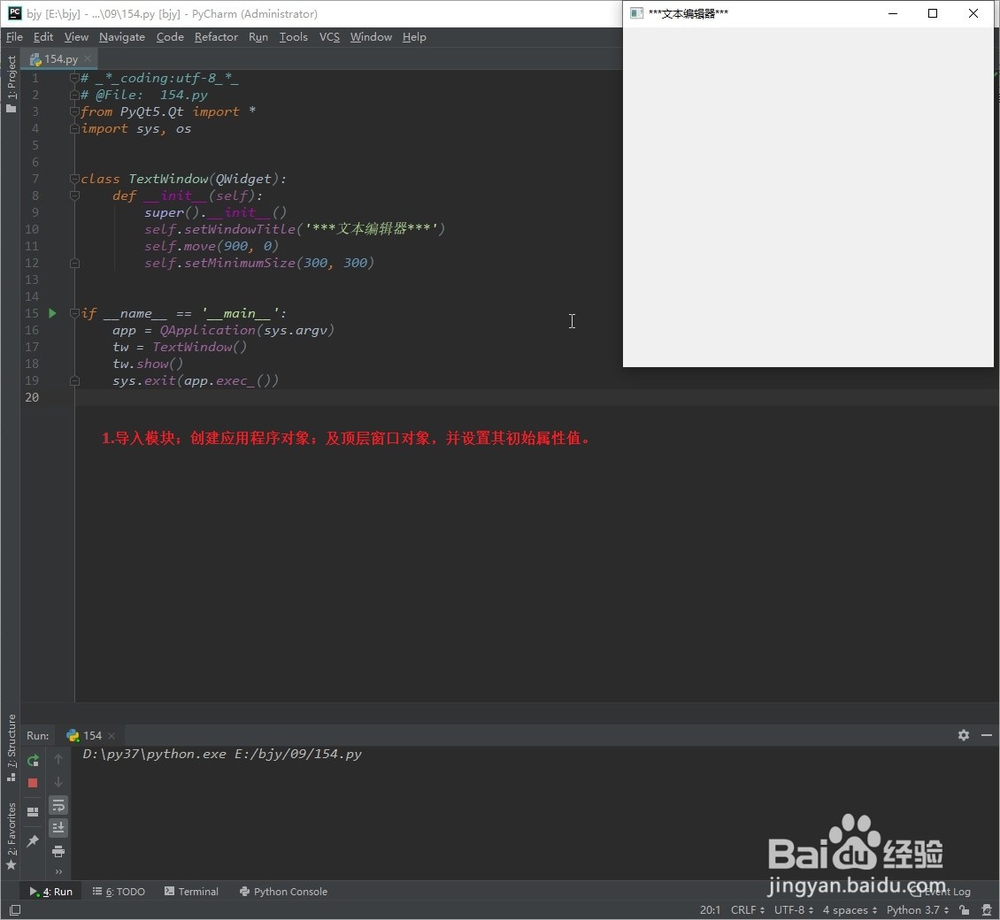1000x920 pixels.
Task: Open the Navigate menu
Action: pyautogui.click(x=122, y=37)
